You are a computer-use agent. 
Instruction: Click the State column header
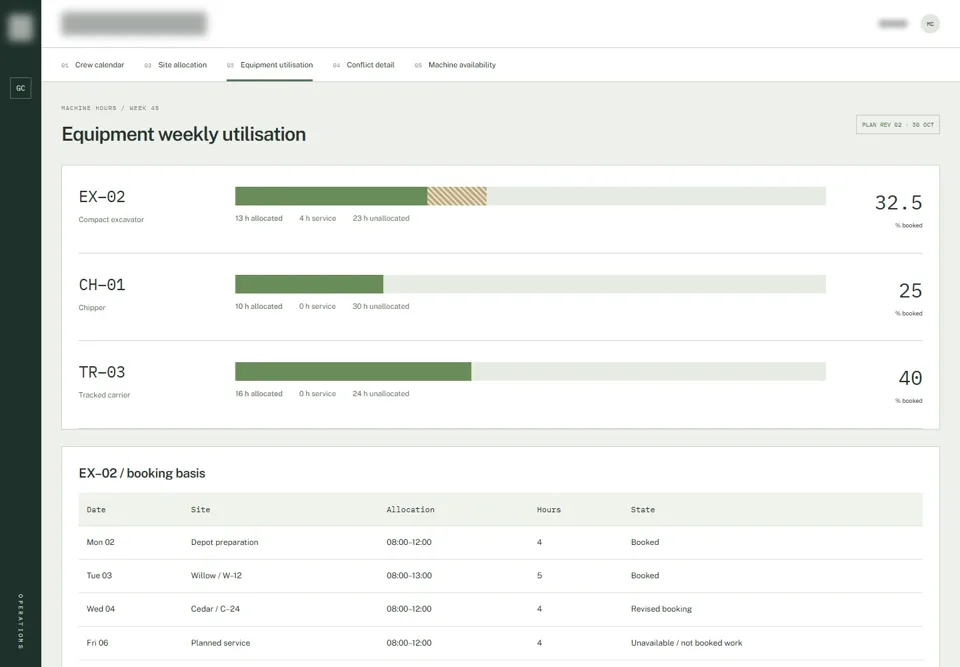tap(643, 510)
